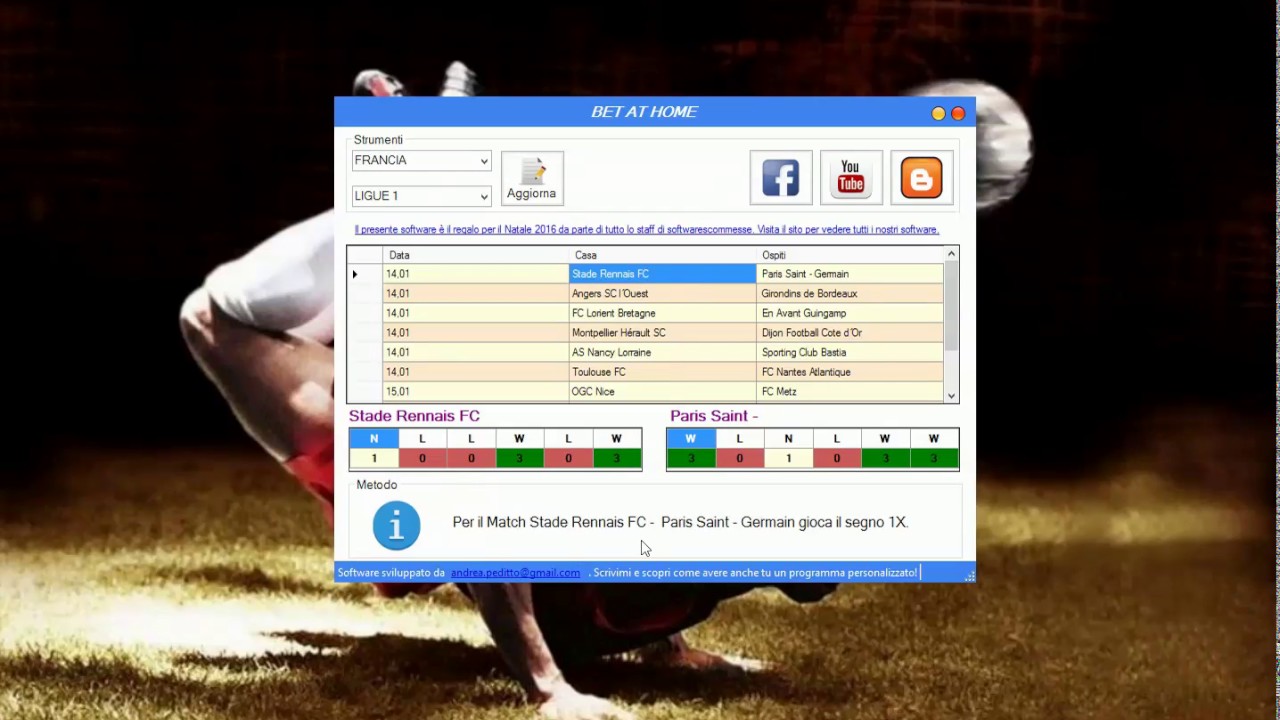This screenshot has height=720, width=1280.
Task: Open the Blogger icon
Action: (x=921, y=178)
